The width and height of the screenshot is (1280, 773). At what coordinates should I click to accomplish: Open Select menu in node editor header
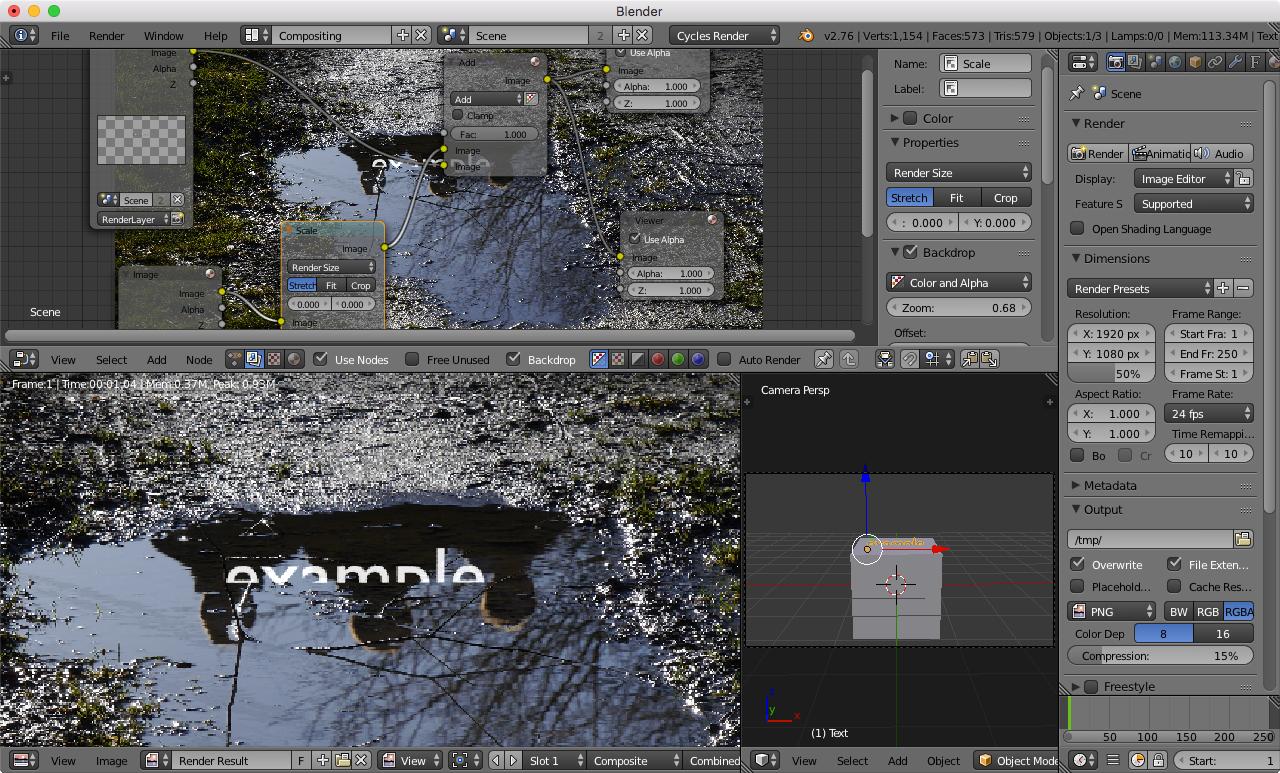pyautogui.click(x=111, y=359)
